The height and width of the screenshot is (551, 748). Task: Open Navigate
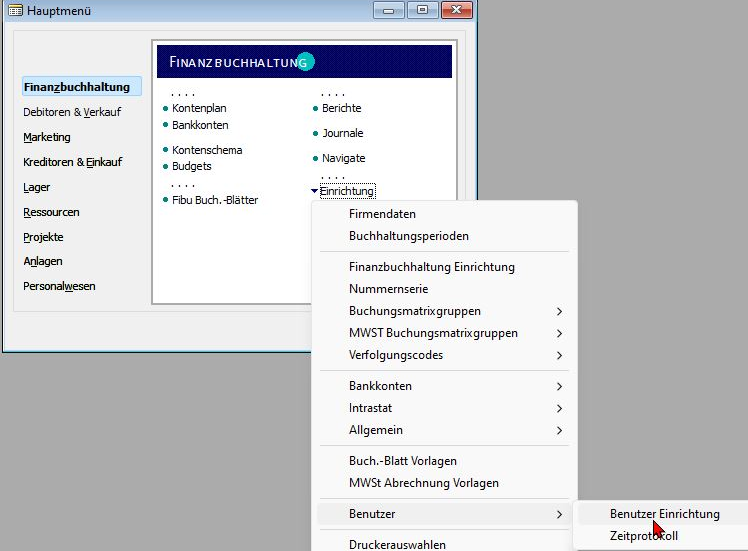point(343,158)
